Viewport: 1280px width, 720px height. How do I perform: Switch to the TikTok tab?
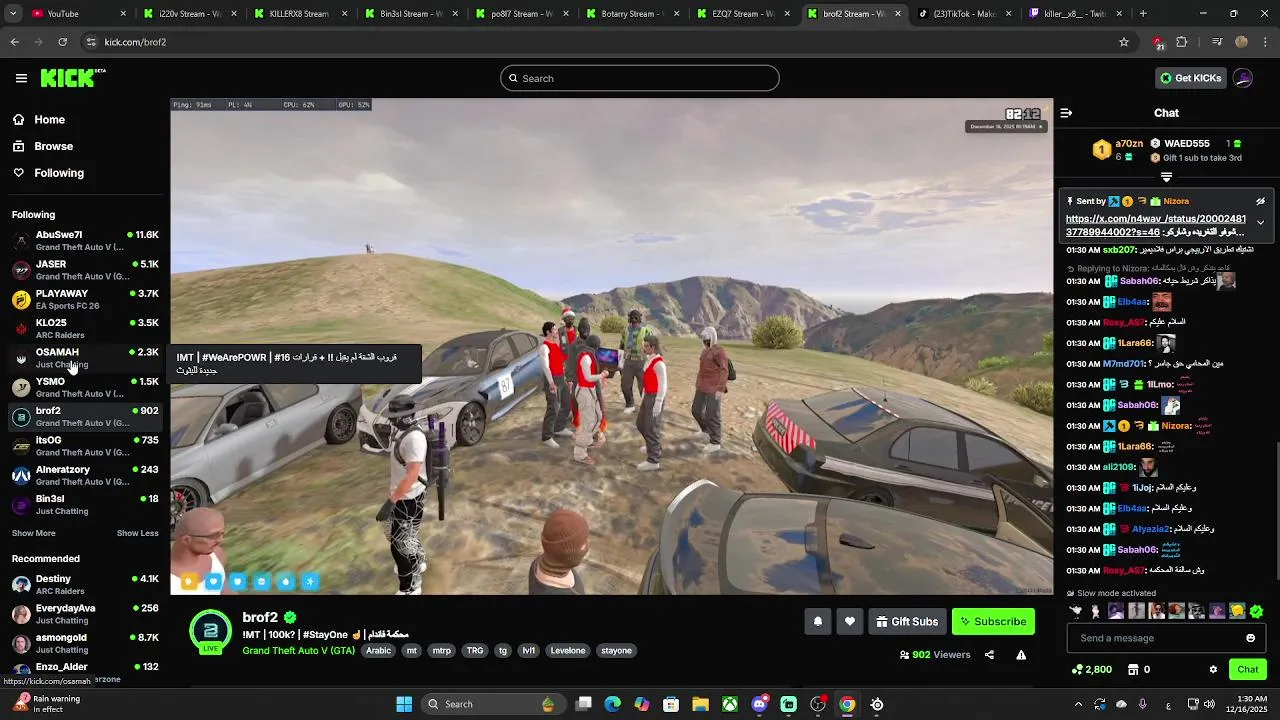click(x=965, y=14)
